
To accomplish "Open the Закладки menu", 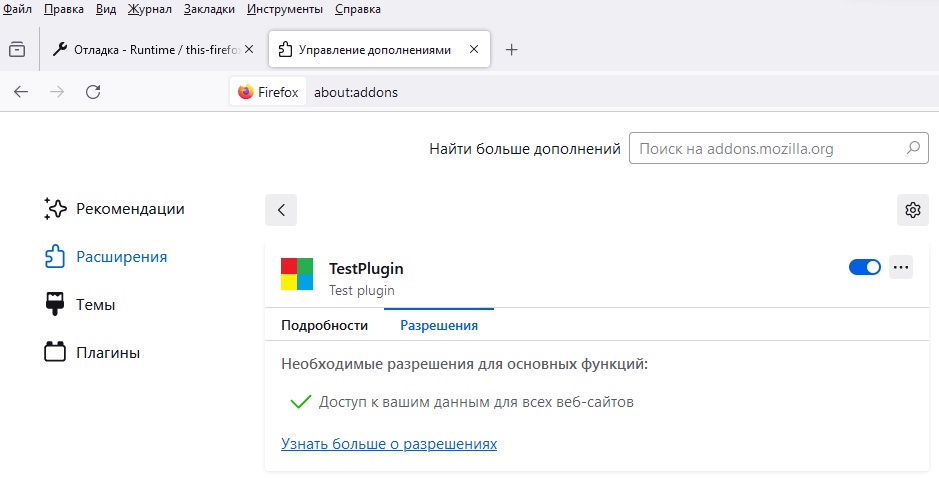I will pyautogui.click(x=209, y=9).
